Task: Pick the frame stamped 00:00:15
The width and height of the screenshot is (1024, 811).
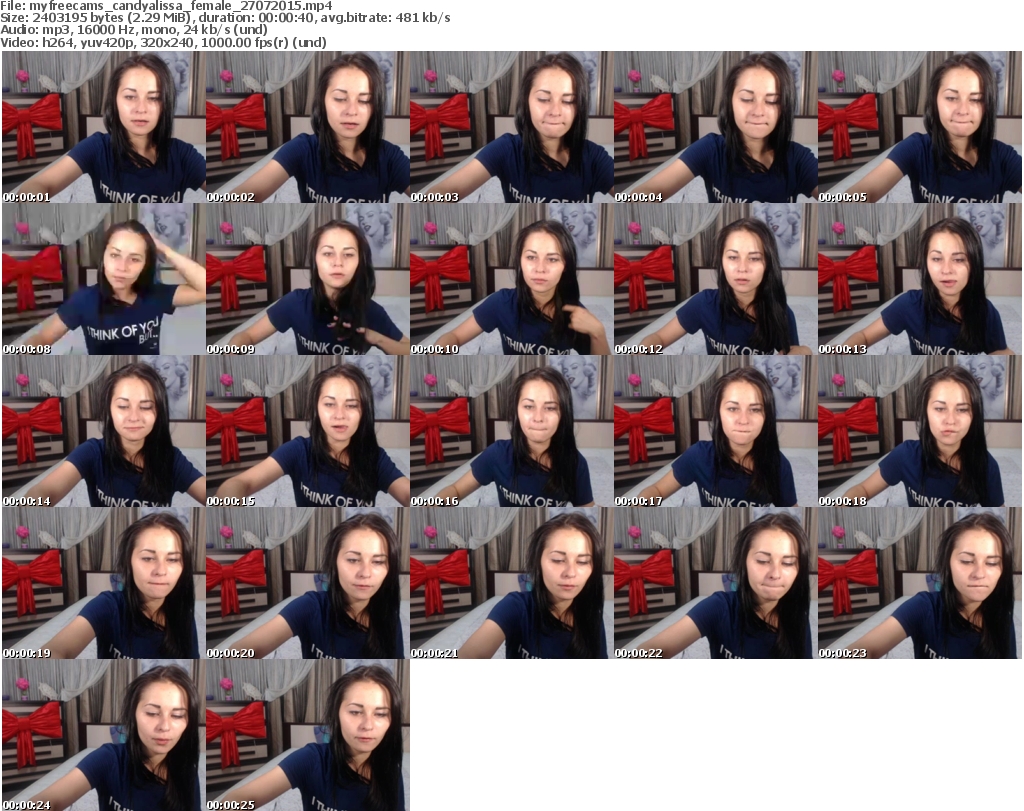Action: point(308,431)
